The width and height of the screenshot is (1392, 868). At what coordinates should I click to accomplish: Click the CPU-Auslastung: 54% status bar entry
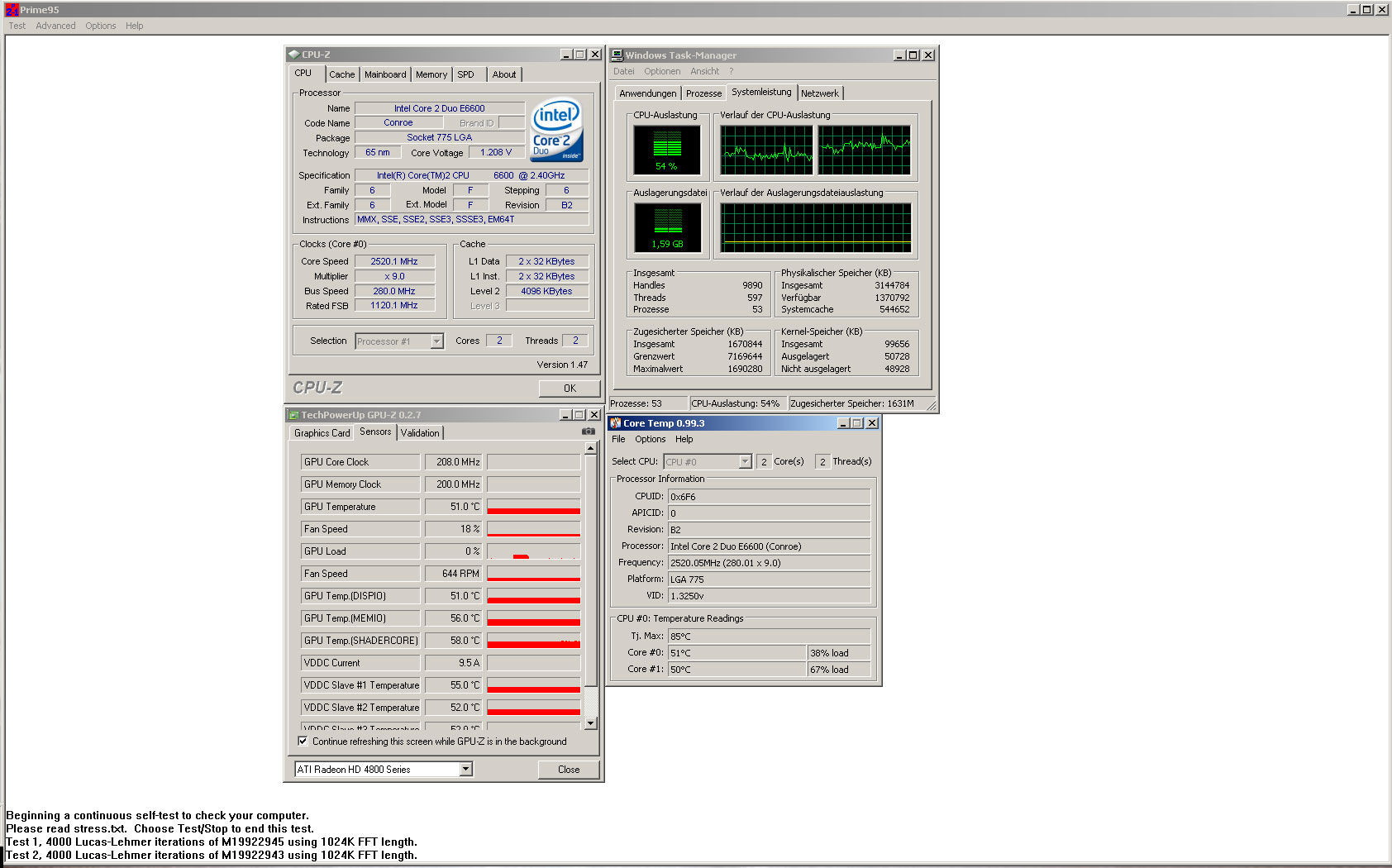click(739, 403)
